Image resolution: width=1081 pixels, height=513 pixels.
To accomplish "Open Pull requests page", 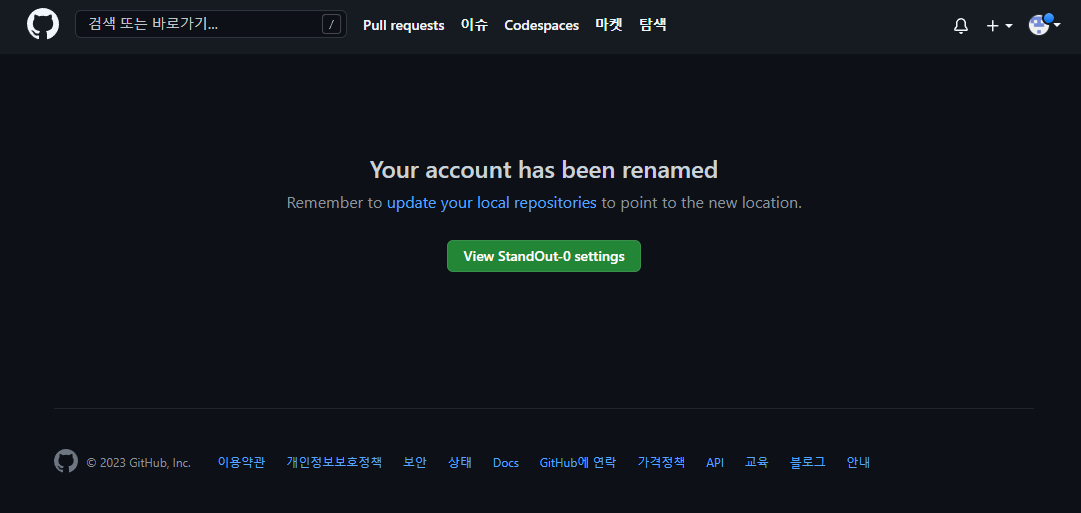I will (x=403, y=26).
